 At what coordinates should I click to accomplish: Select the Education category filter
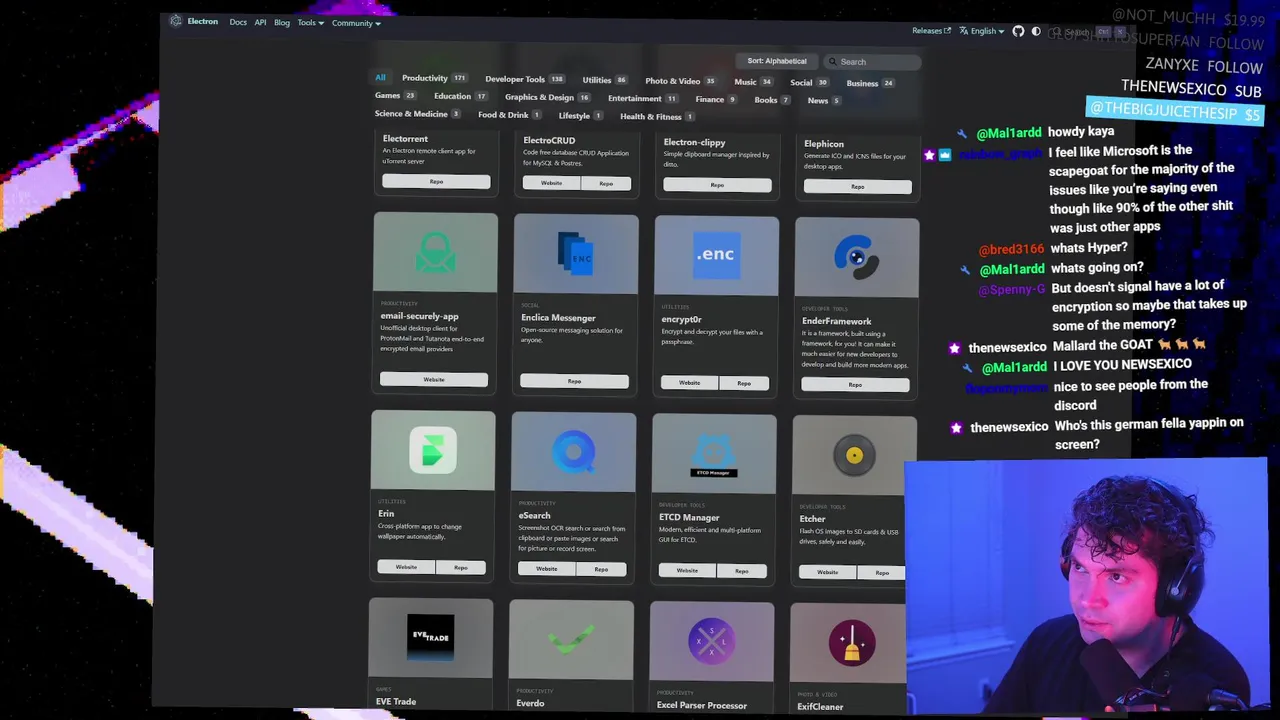tap(460, 96)
